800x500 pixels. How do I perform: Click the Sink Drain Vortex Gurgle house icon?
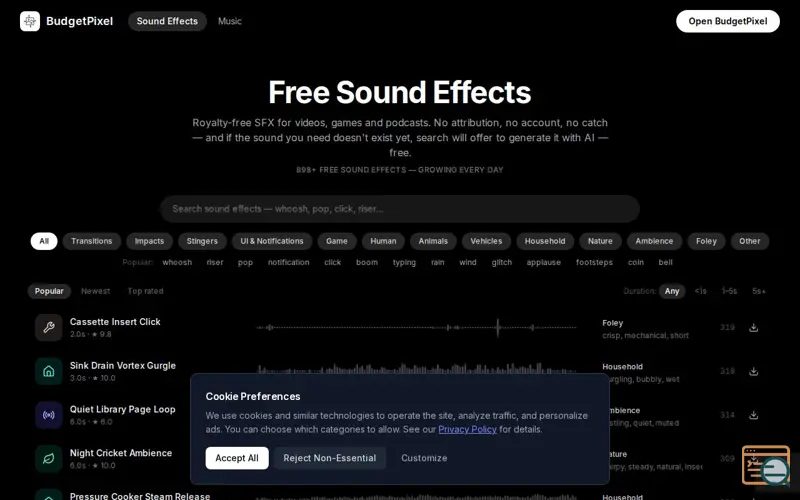[48, 371]
